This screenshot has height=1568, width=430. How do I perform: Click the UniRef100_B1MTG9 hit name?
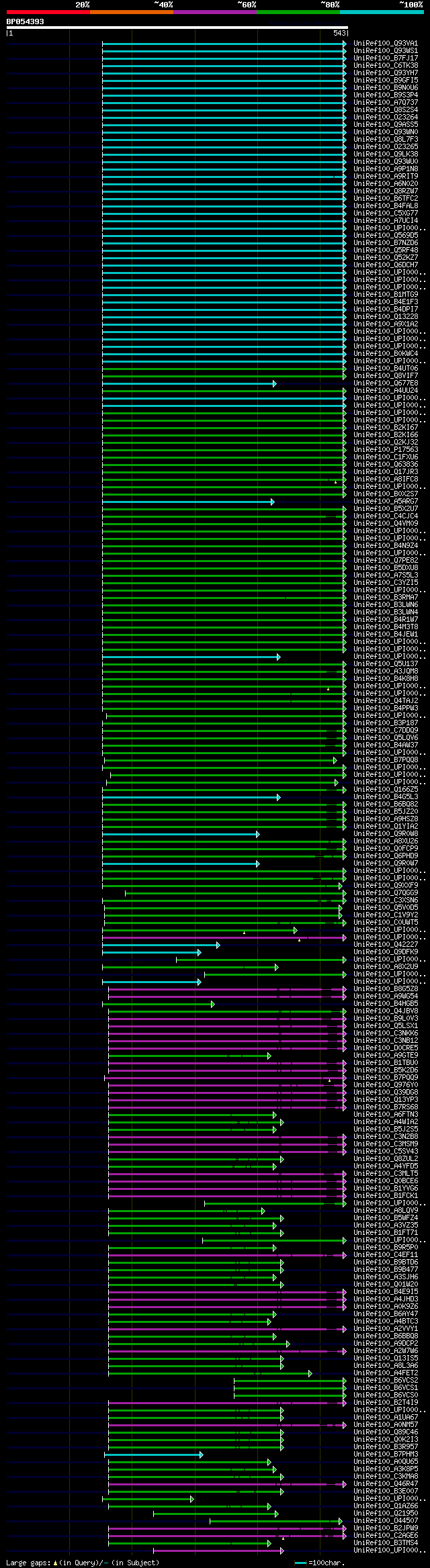386,294
